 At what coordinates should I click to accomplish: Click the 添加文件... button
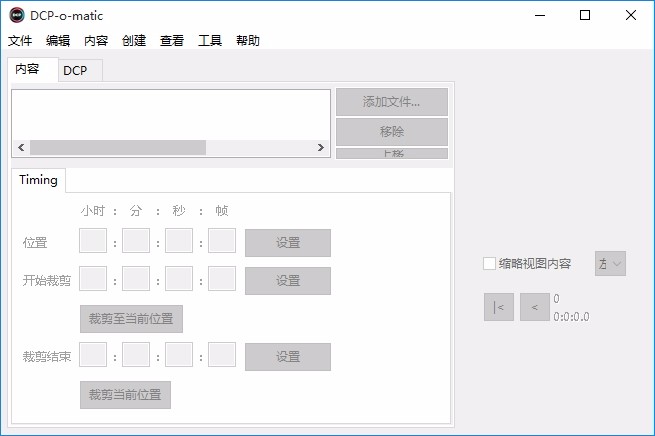392,101
